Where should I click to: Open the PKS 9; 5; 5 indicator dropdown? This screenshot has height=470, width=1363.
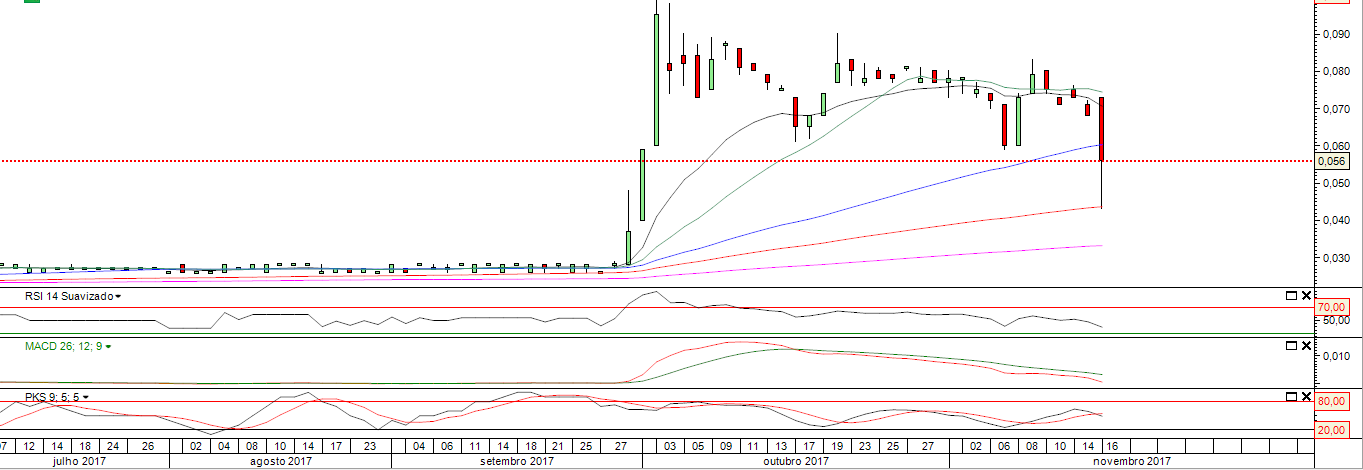click(86, 397)
